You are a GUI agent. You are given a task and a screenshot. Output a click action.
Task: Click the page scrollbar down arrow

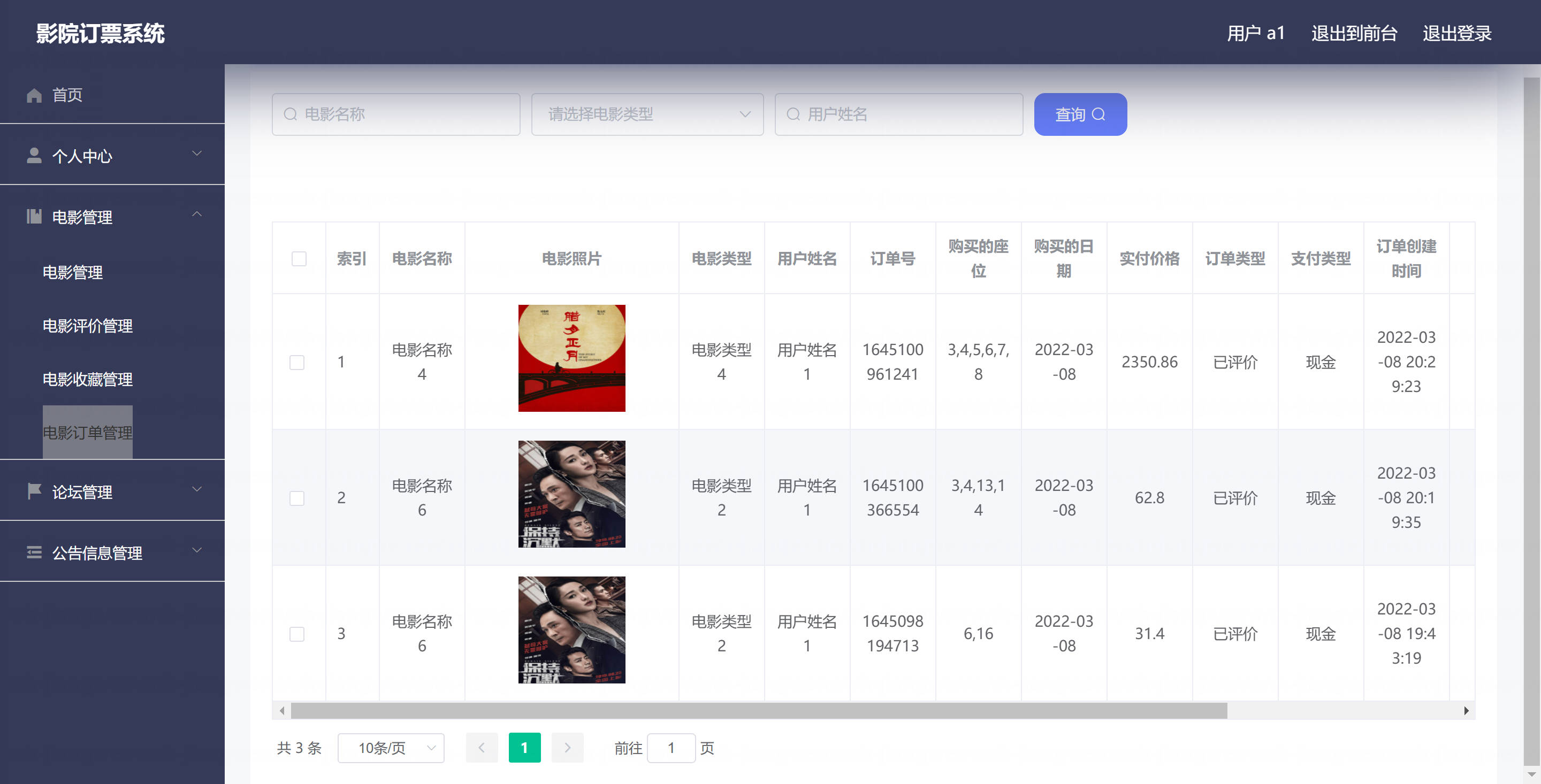click(1531, 775)
